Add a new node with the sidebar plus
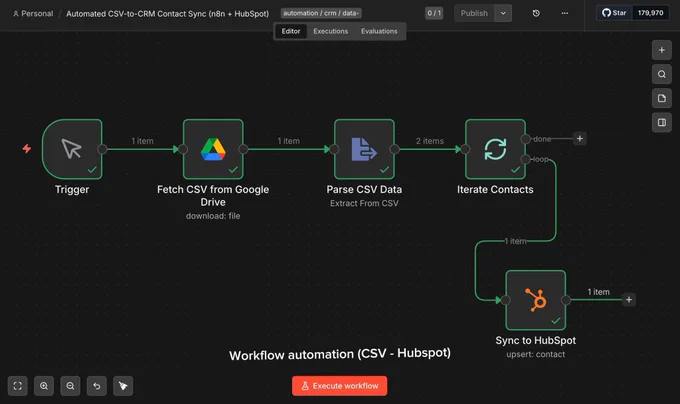The image size is (680, 404). pos(662,50)
